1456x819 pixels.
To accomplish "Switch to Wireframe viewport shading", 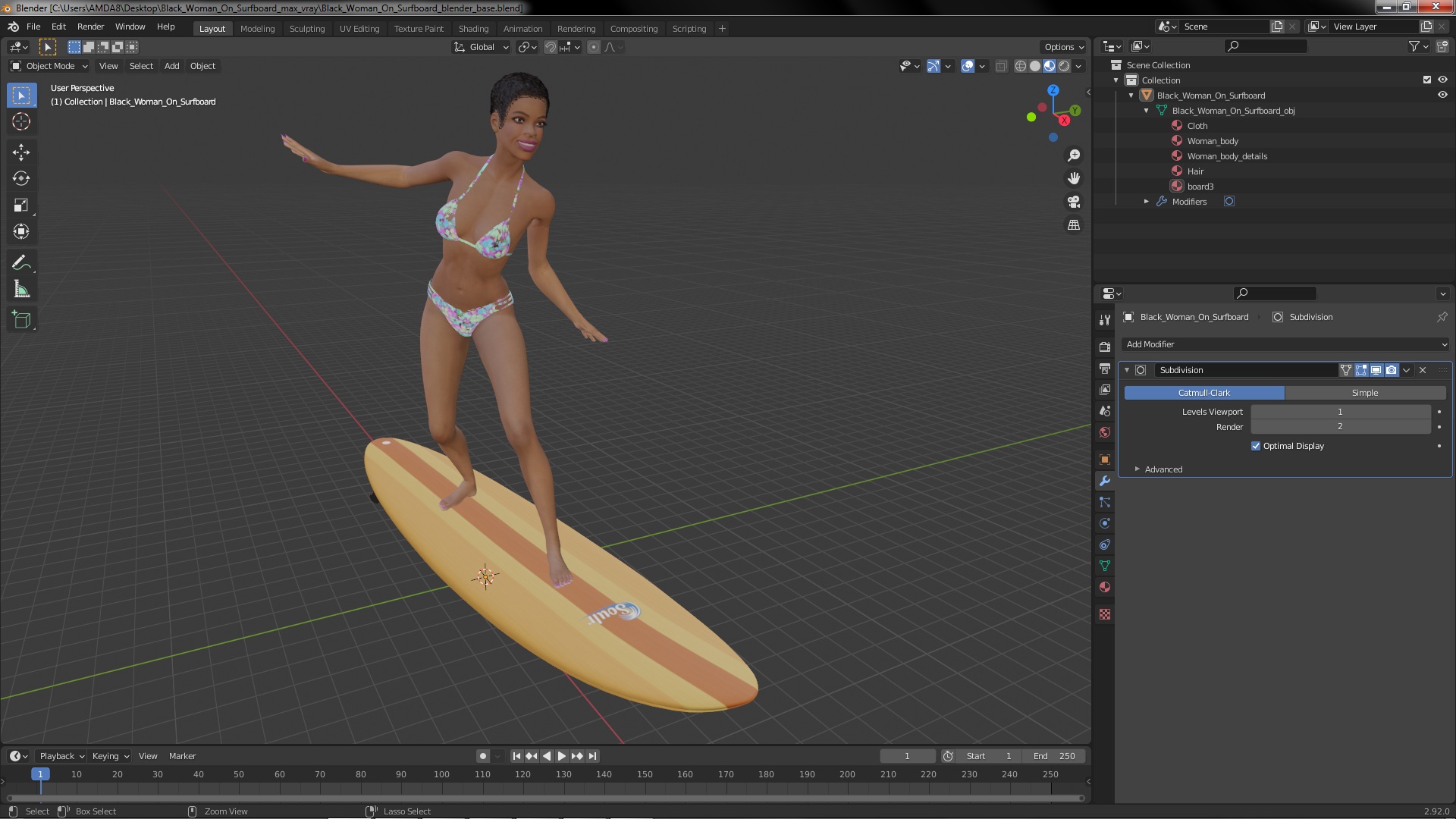I will (x=1021, y=66).
